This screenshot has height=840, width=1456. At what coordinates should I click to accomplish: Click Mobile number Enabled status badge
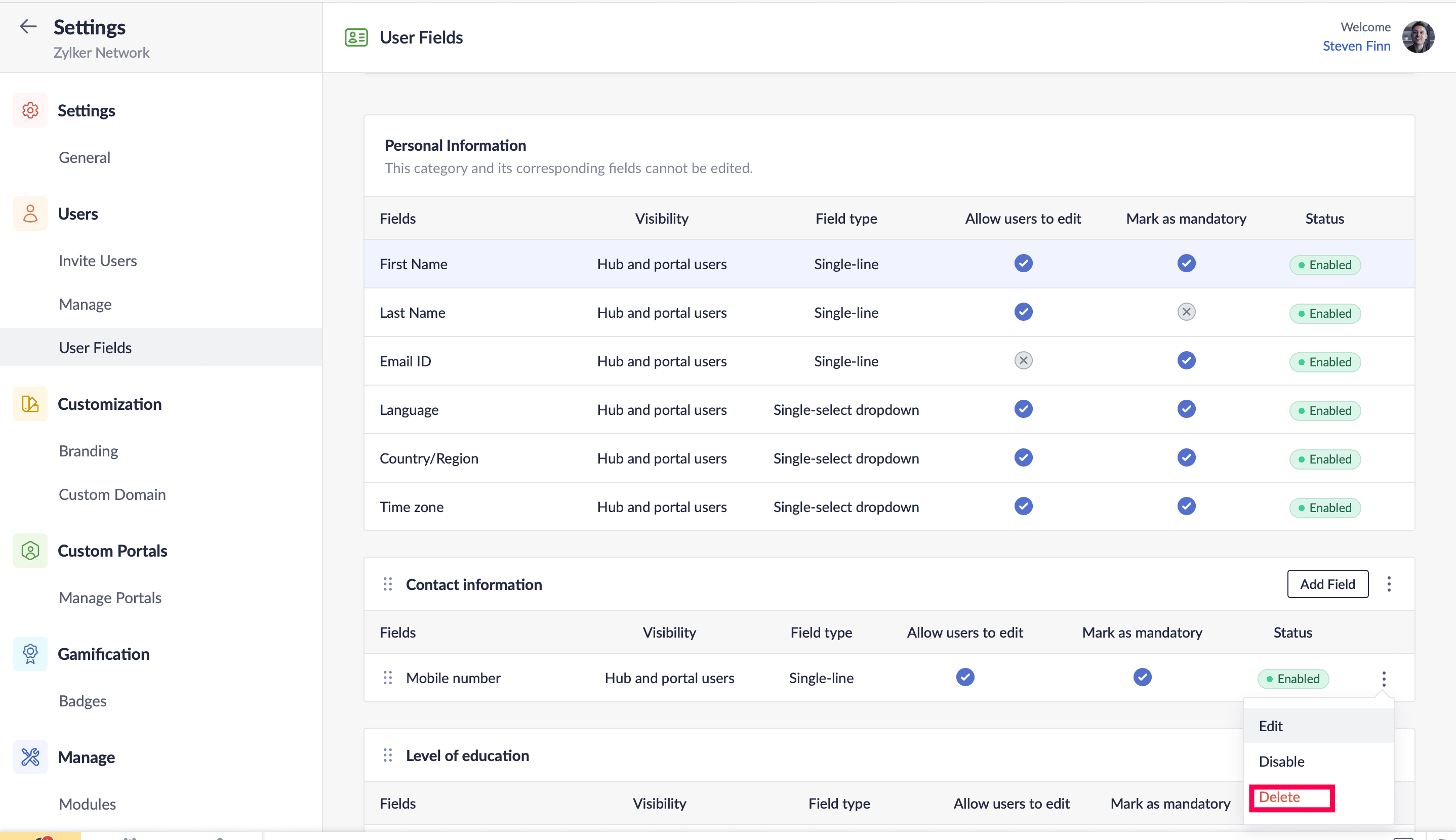[x=1293, y=679]
